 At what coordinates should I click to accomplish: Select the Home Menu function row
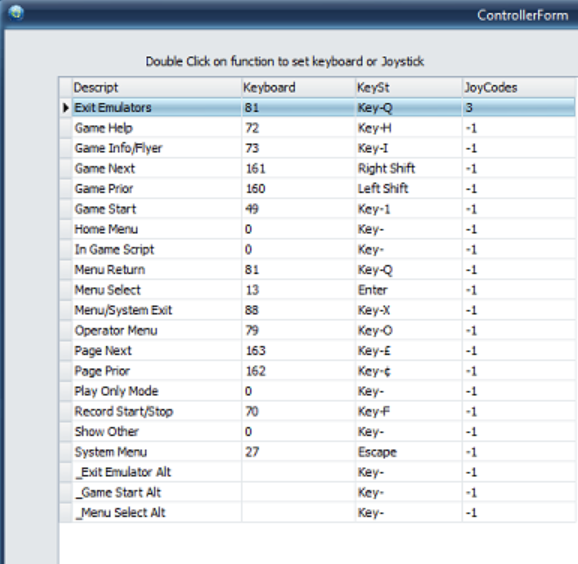click(317, 229)
